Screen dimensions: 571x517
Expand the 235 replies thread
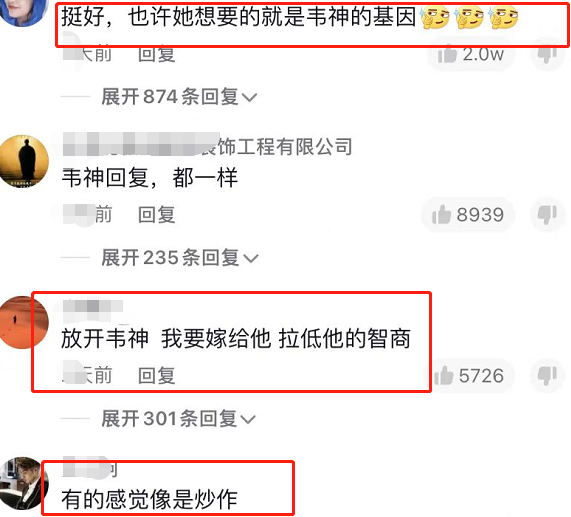coord(180,257)
